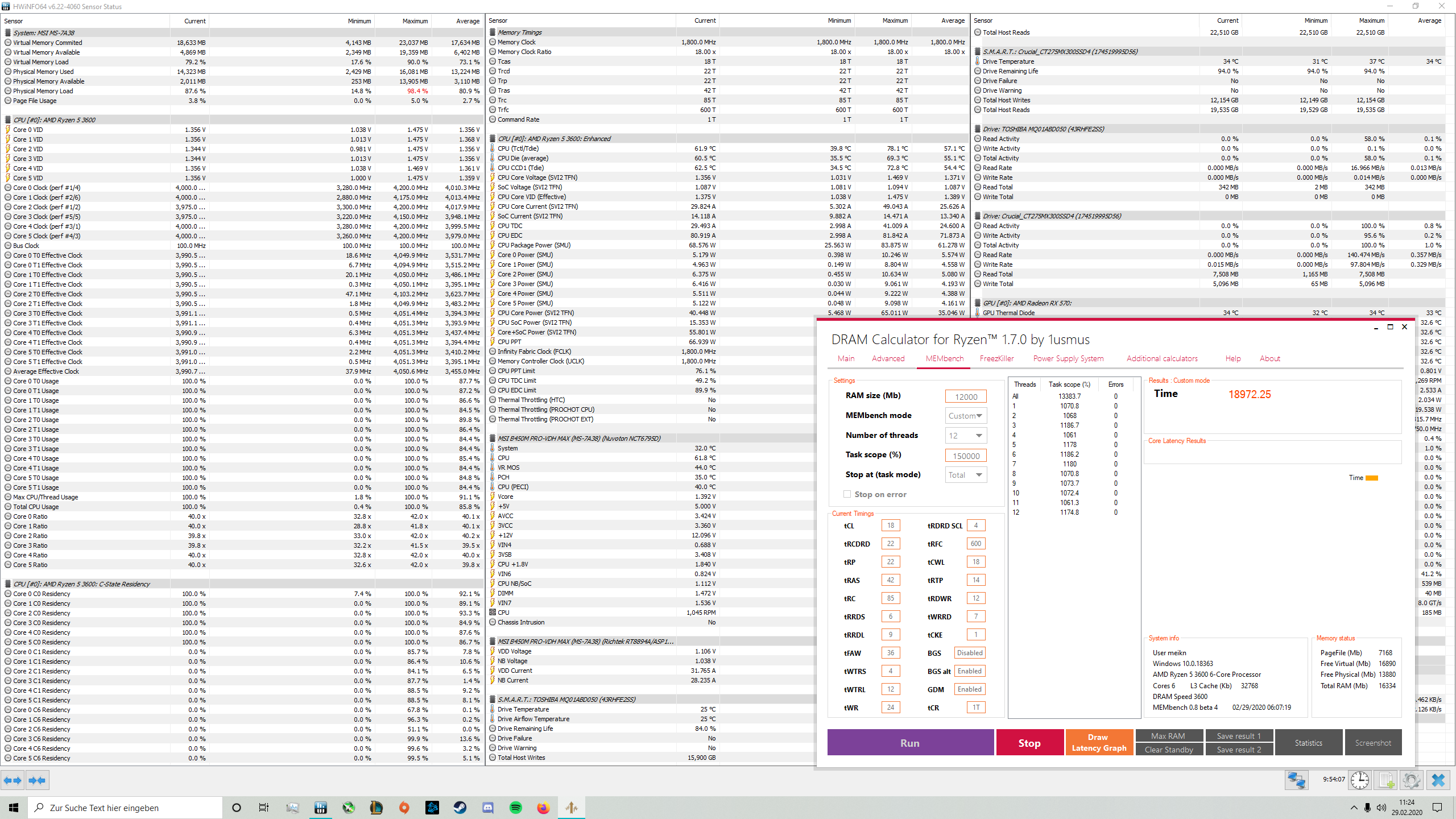The width and height of the screenshot is (1456, 819).
Task: Select the remote monitoring computers icon
Action: (x=1297, y=780)
